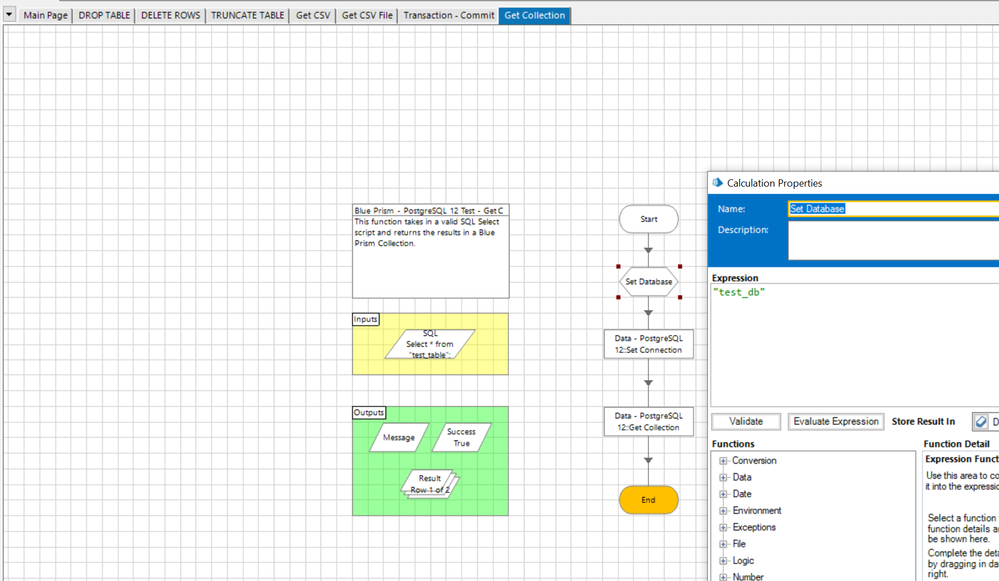Viewport: 999px width, 581px height.
Task: Click the Evaluate Expression button
Action: (836, 422)
